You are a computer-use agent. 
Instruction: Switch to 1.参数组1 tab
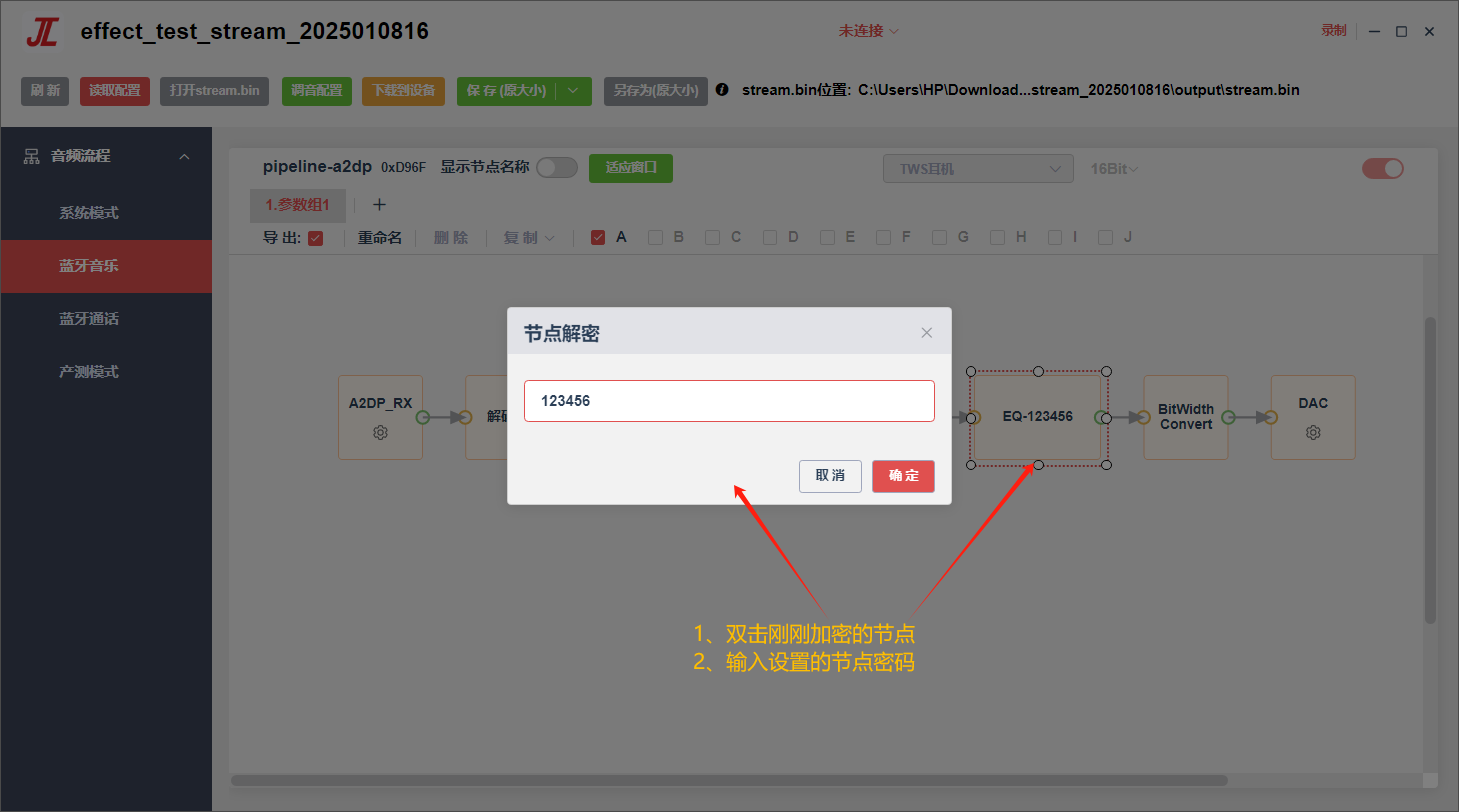click(x=297, y=205)
